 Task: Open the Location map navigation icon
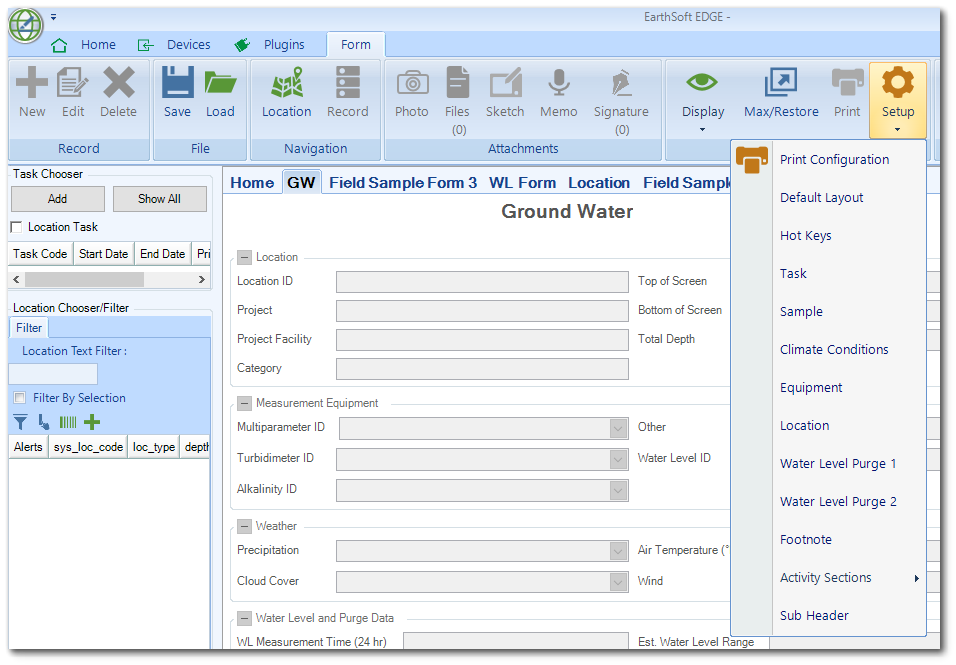[x=286, y=83]
